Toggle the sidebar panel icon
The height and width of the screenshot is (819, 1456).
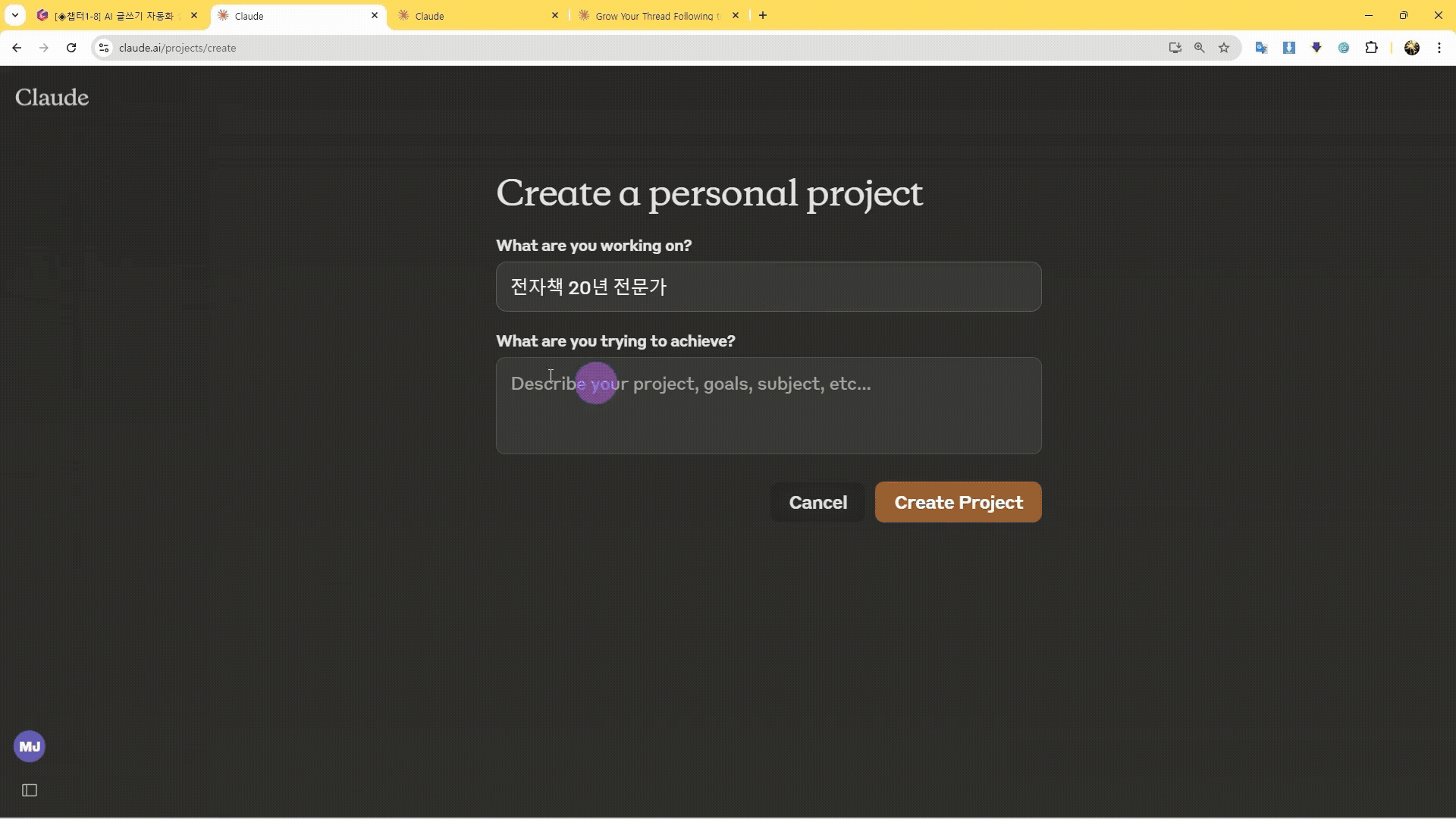[x=30, y=790]
